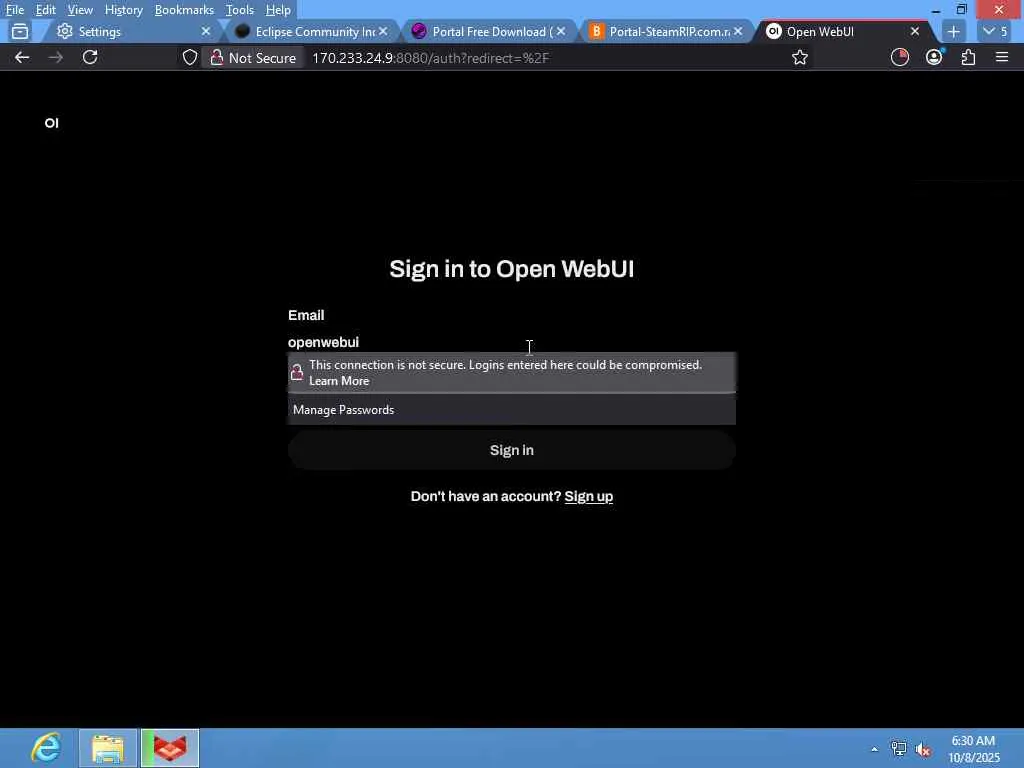Screen dimensions: 1024x768
Task: Close the Portal Free Download tab
Action: (560, 31)
